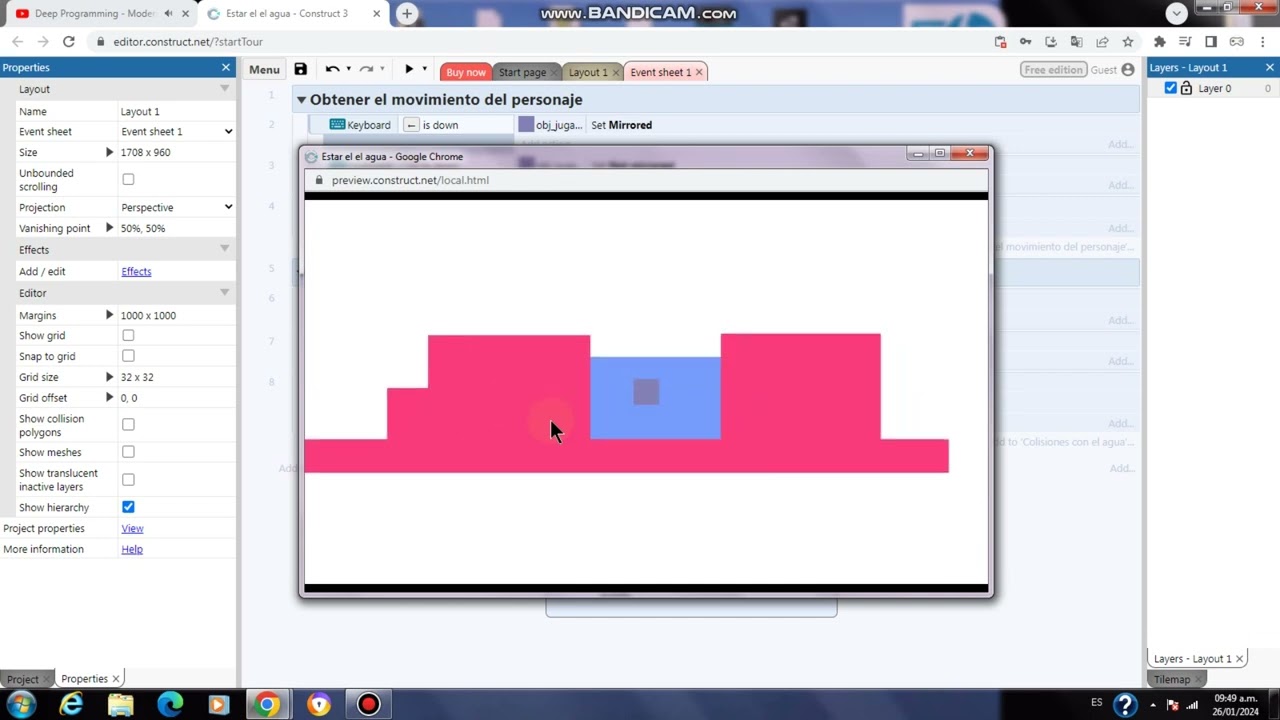Open the Menu button
This screenshot has height=720, width=1280.
click(x=264, y=70)
